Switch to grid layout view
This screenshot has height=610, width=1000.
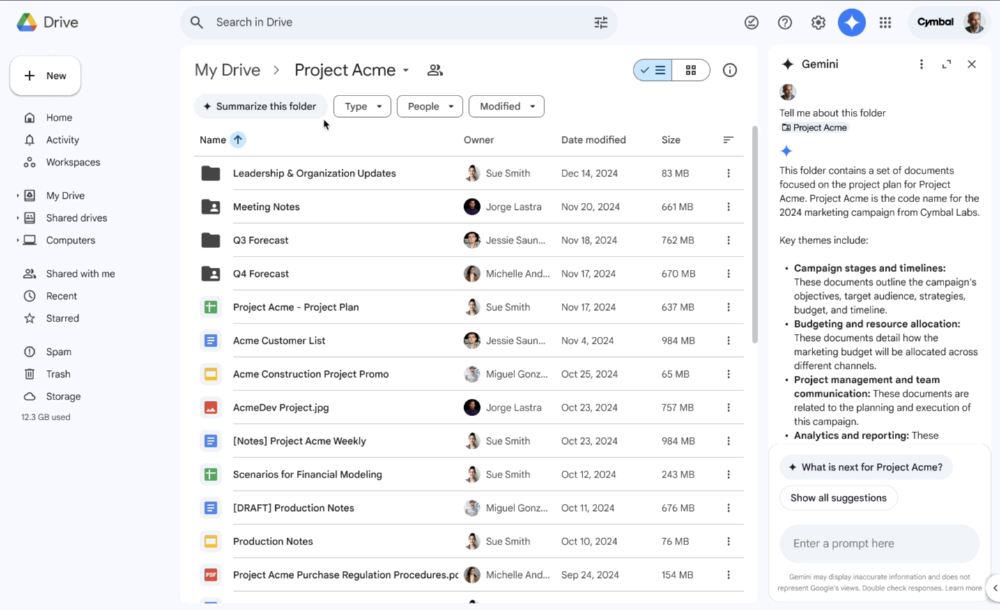click(x=691, y=70)
